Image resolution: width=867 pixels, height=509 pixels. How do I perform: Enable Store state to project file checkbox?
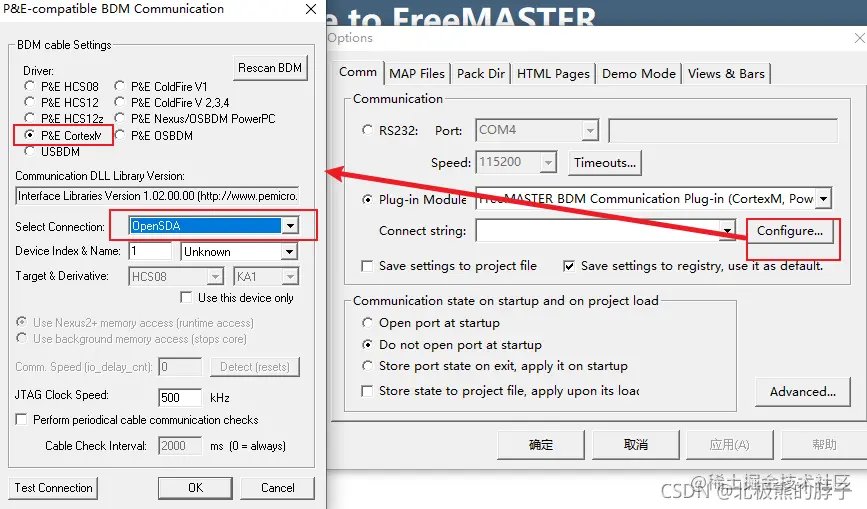click(x=367, y=391)
